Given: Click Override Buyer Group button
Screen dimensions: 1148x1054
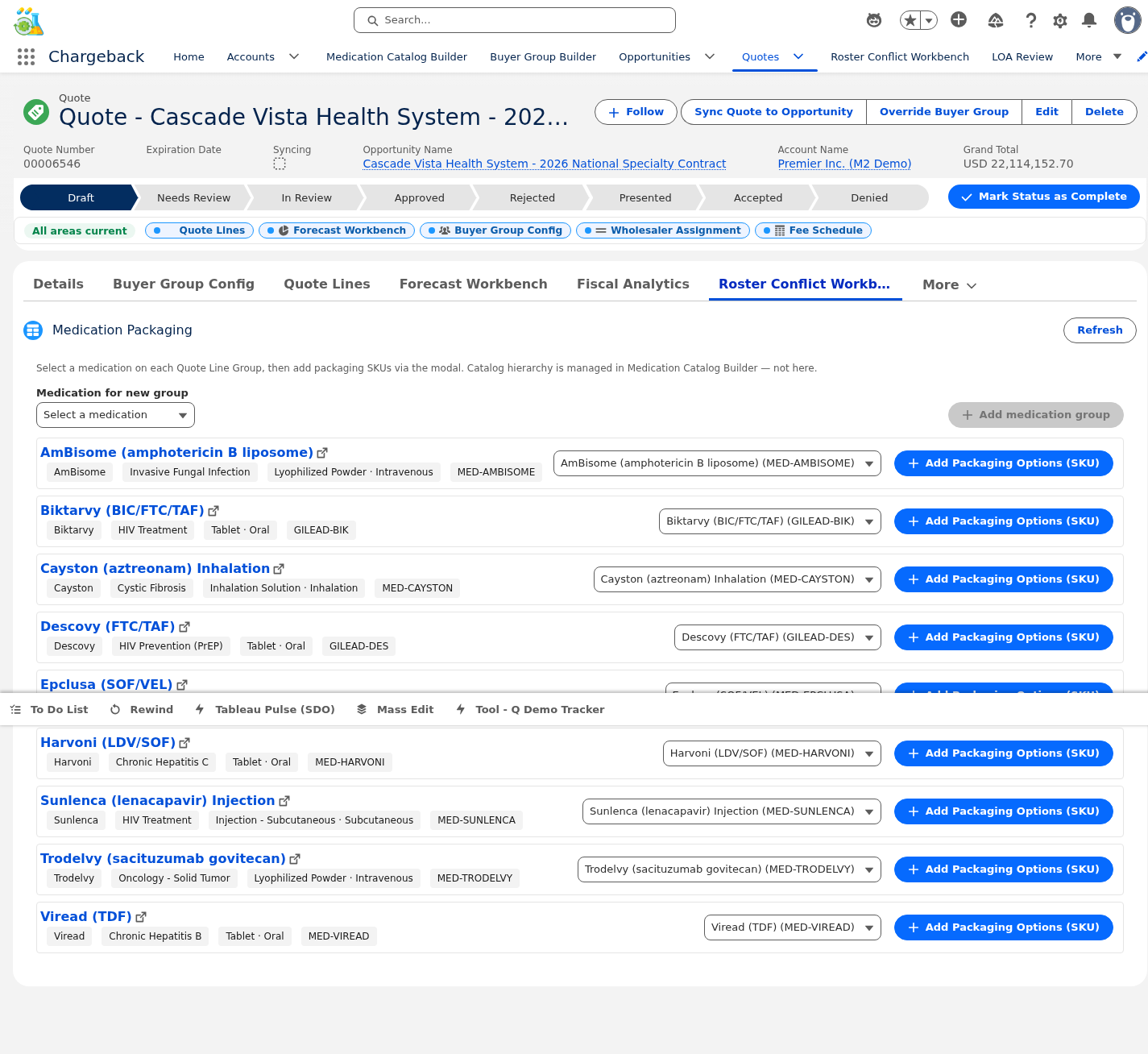Looking at the screenshot, I should click(944, 112).
